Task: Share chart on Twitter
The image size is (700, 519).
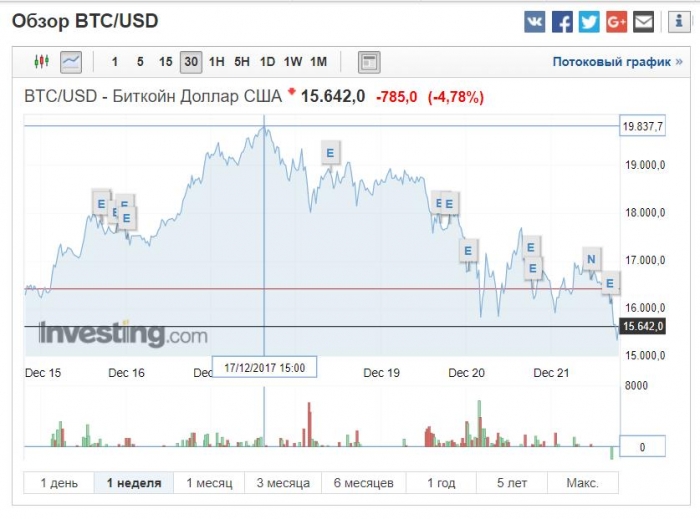Action: (x=589, y=21)
